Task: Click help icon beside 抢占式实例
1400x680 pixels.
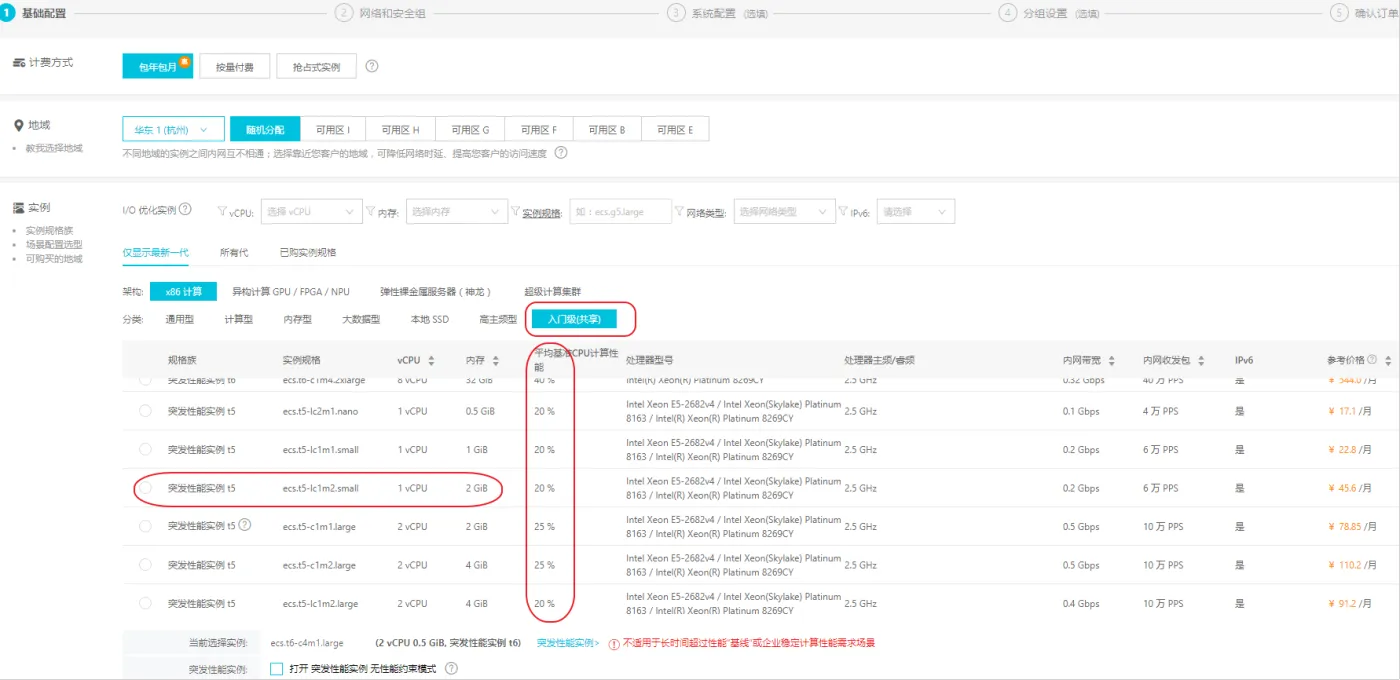Action: (372, 67)
